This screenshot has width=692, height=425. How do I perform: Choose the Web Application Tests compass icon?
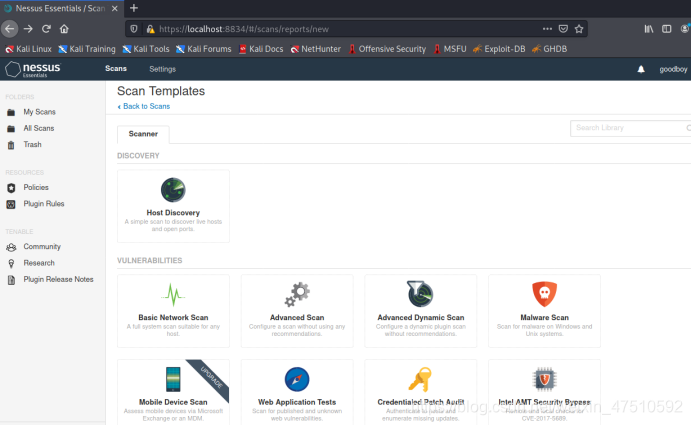pos(297,379)
